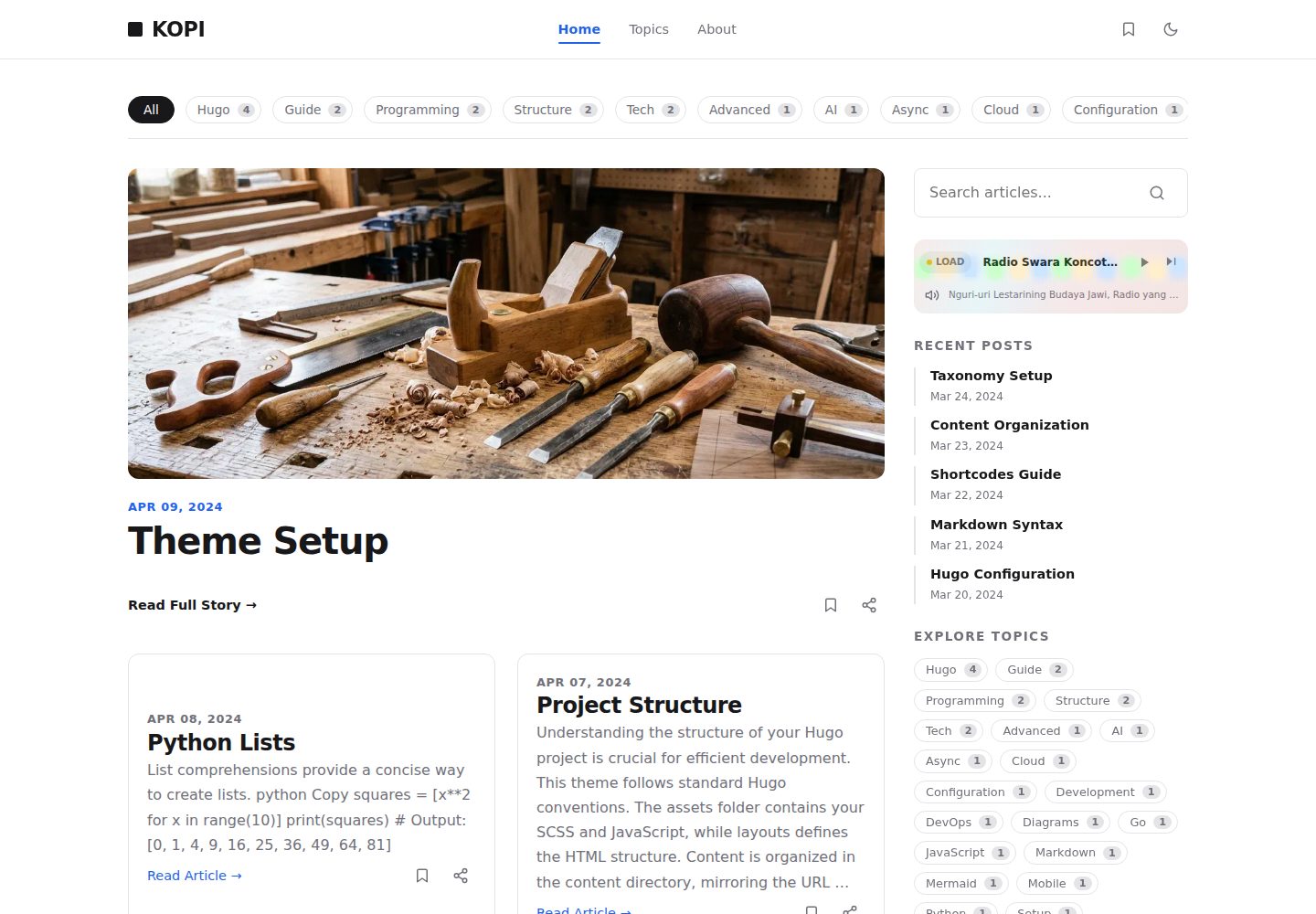Explore the Development topic tag

point(1105,792)
